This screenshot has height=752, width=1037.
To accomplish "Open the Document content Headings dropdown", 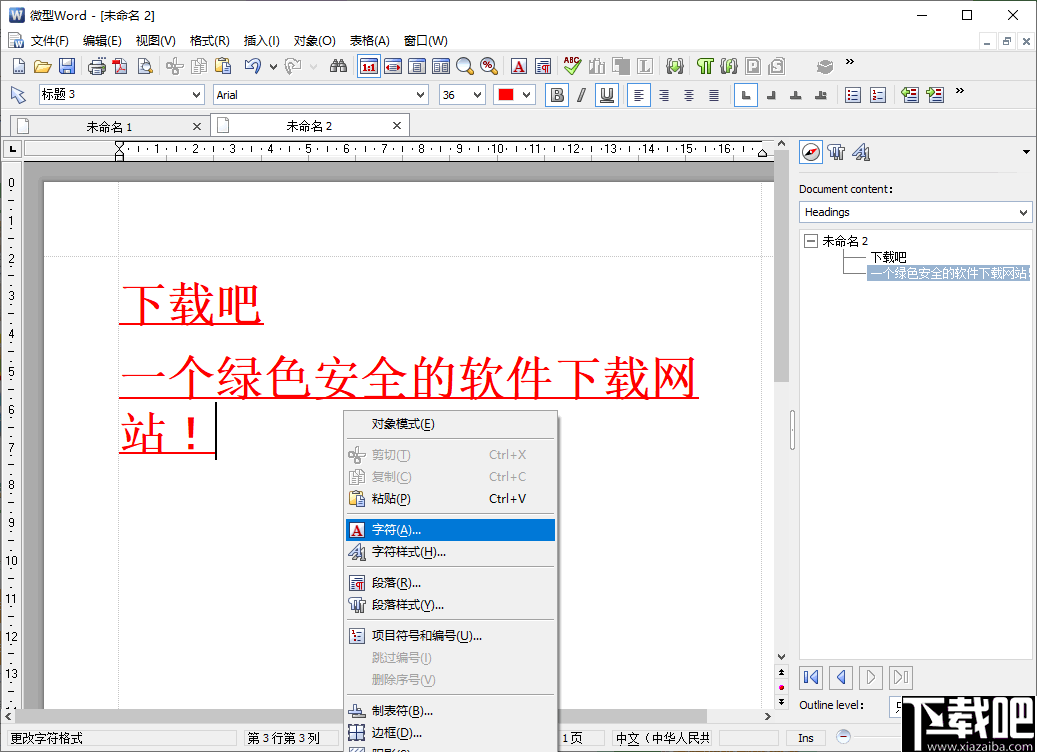I will [1023, 212].
